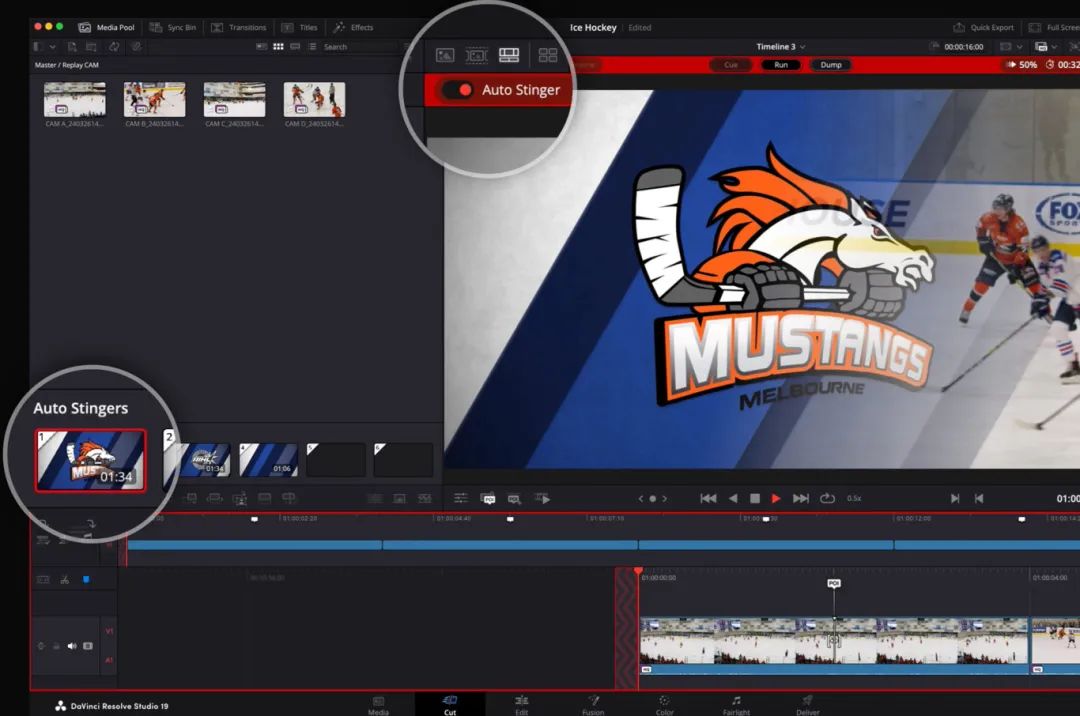Toggle the blue timeline snapping icon
The image size is (1080, 716).
(x=86, y=580)
